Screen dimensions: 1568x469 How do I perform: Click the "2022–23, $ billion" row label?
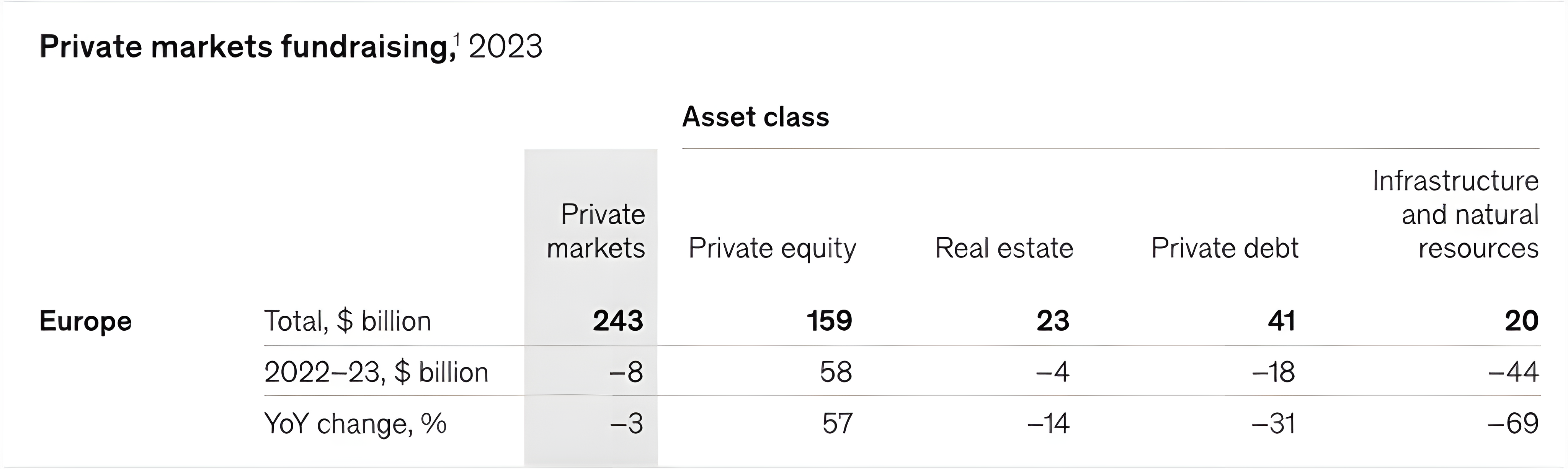pos(376,372)
